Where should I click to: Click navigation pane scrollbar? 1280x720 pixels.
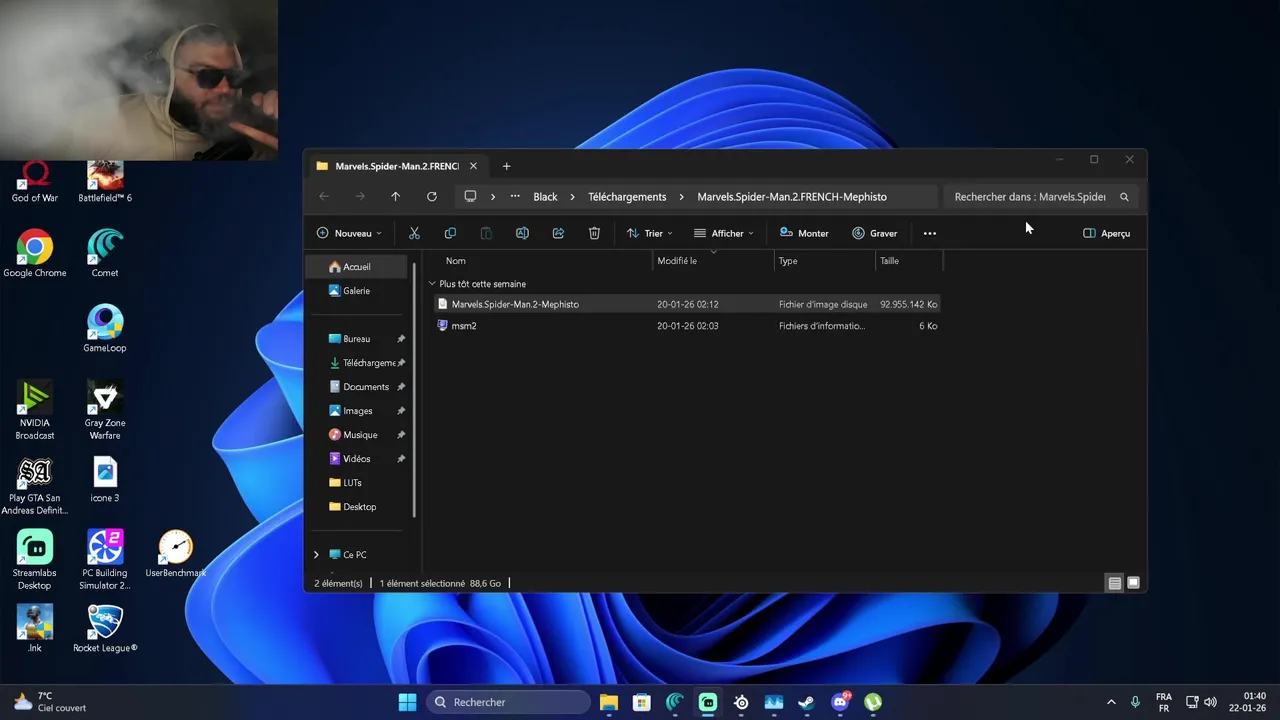point(414,390)
